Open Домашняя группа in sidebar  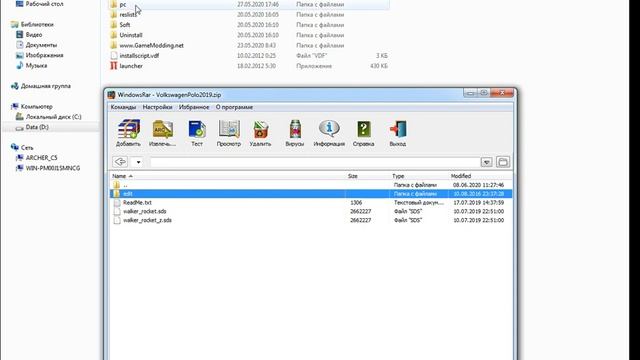click(45, 86)
